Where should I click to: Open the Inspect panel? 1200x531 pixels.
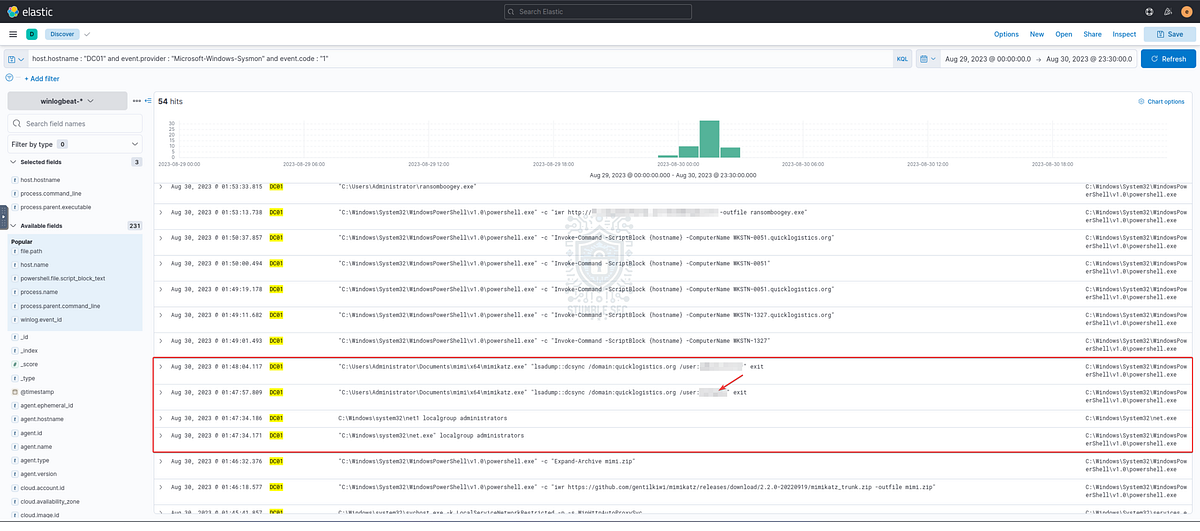1124,34
